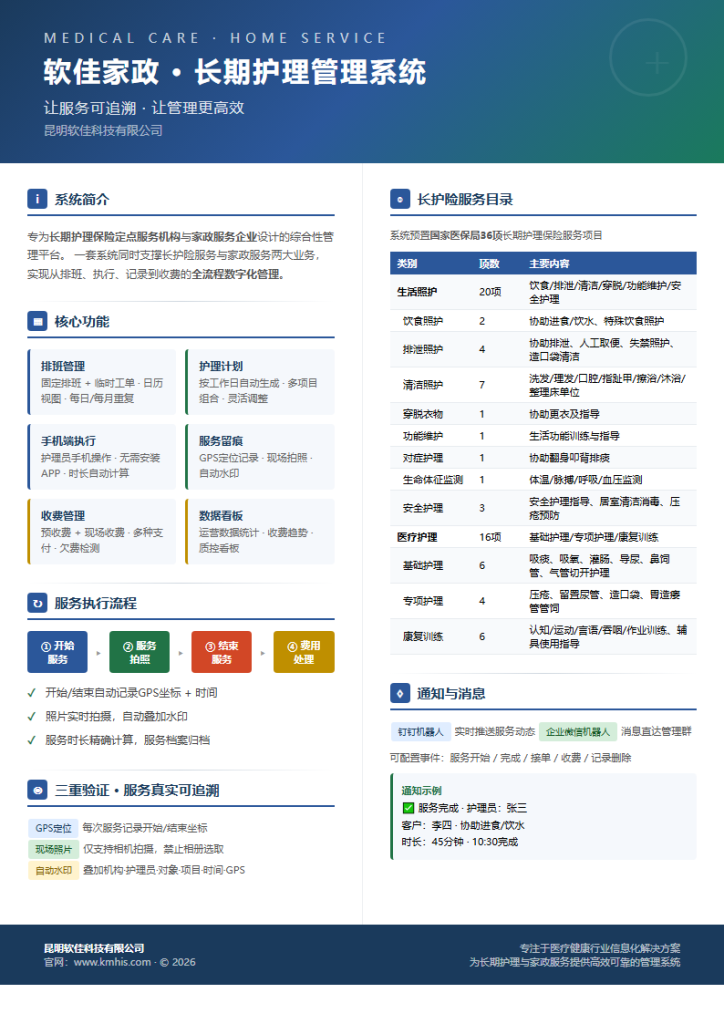Image resolution: width=724 pixels, height=1024 pixels.
Task: Click 仅支持相机拍摄，禁止相册选取 text
Action: (153, 849)
